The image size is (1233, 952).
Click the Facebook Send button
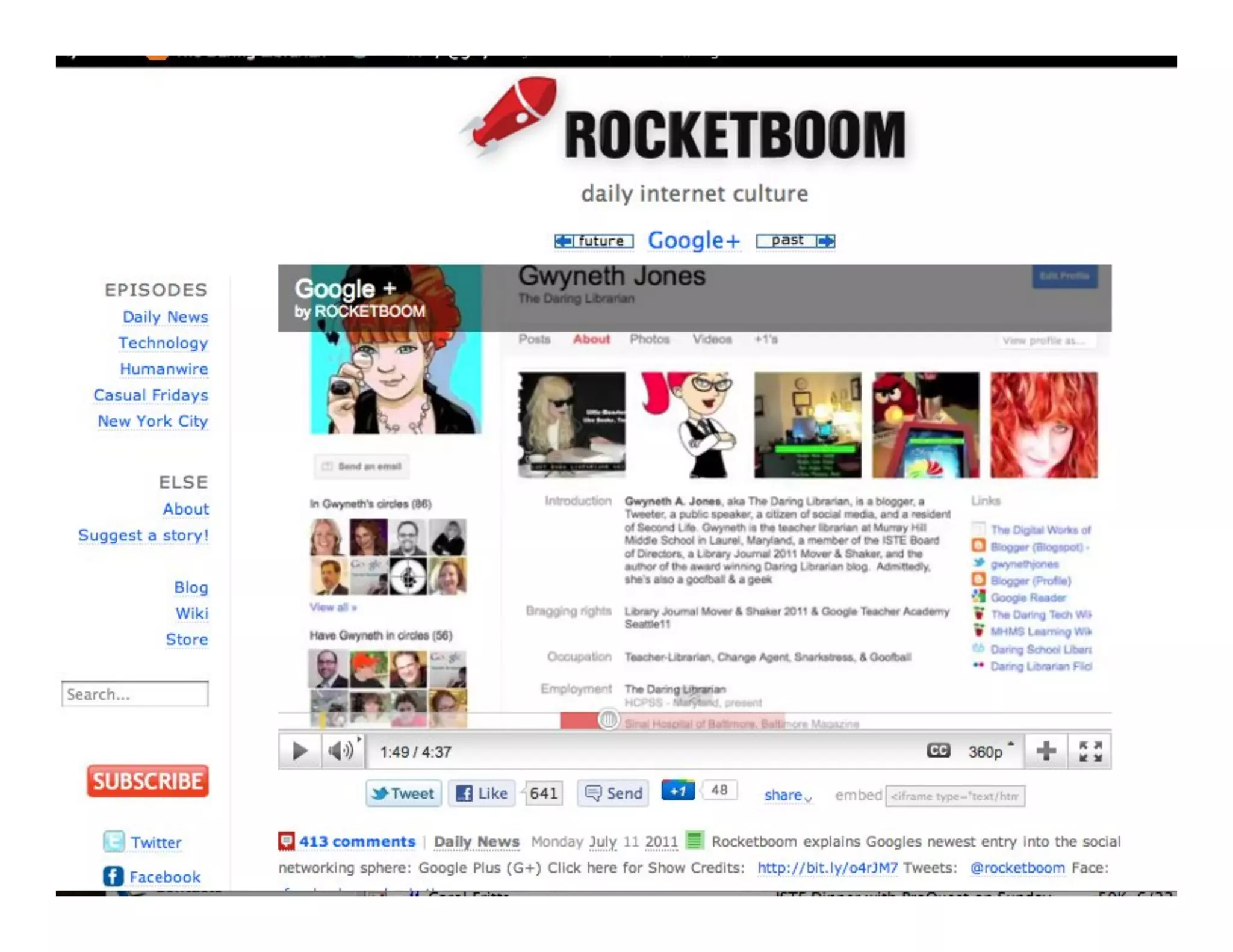613,793
